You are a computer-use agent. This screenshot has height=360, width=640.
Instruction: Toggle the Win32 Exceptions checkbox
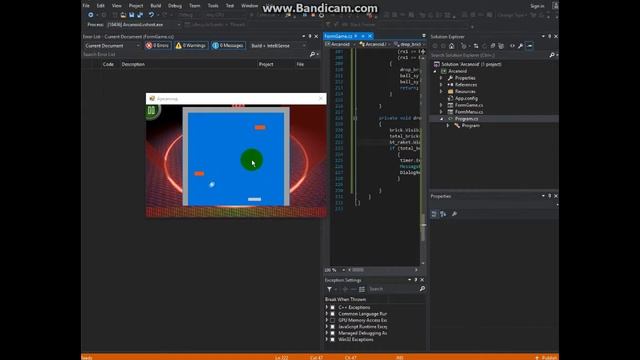point(333,340)
